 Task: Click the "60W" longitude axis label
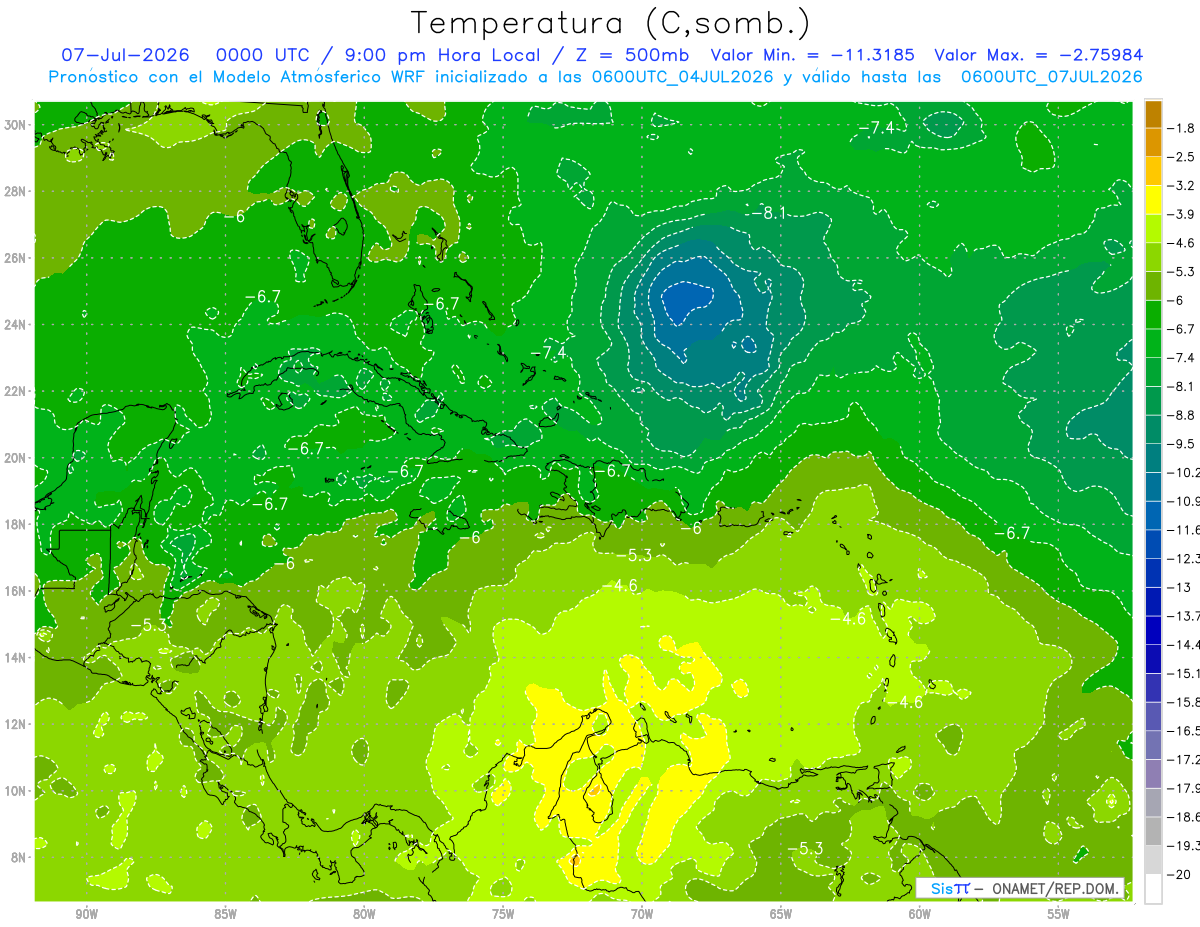[x=920, y=914]
